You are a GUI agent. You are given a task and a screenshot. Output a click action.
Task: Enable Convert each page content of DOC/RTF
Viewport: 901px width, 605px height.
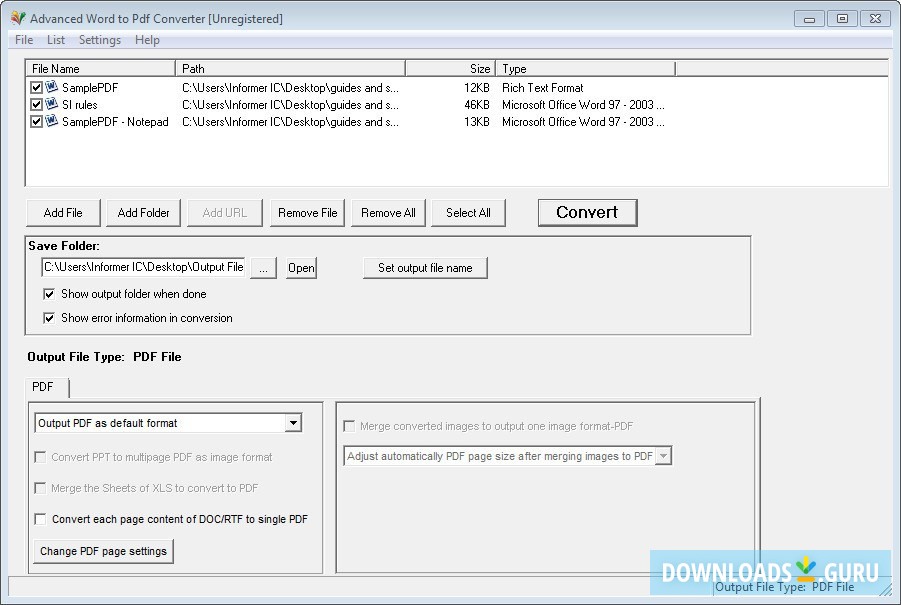pyautogui.click(x=40, y=519)
